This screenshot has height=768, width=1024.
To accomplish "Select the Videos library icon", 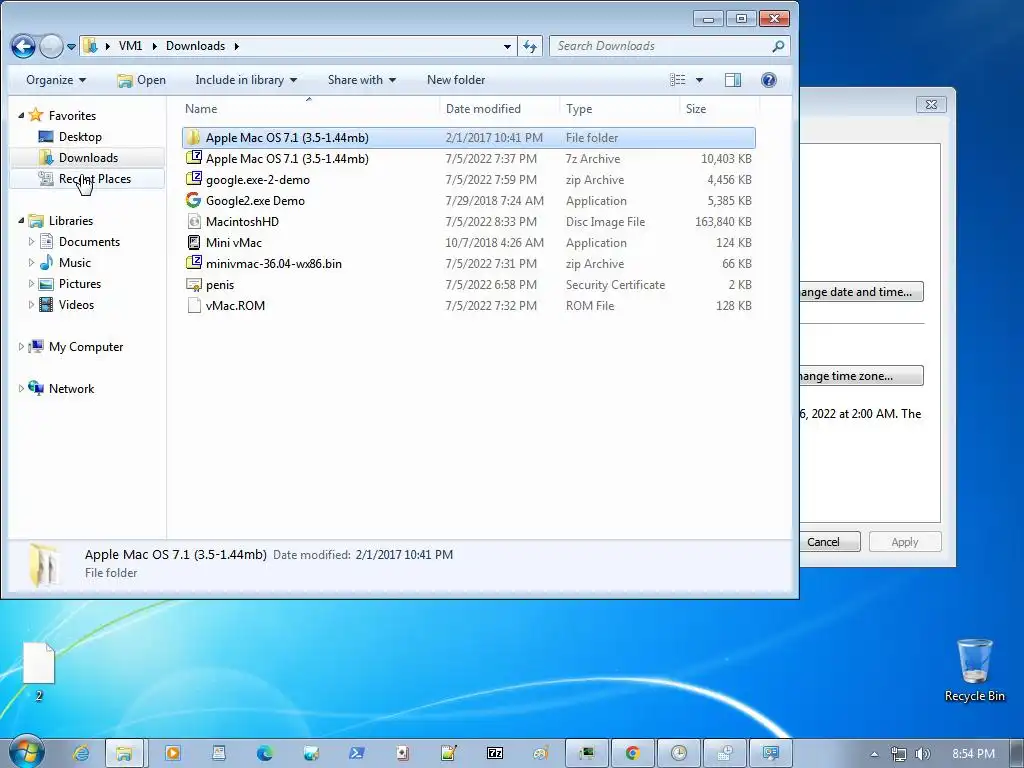I will pos(46,304).
